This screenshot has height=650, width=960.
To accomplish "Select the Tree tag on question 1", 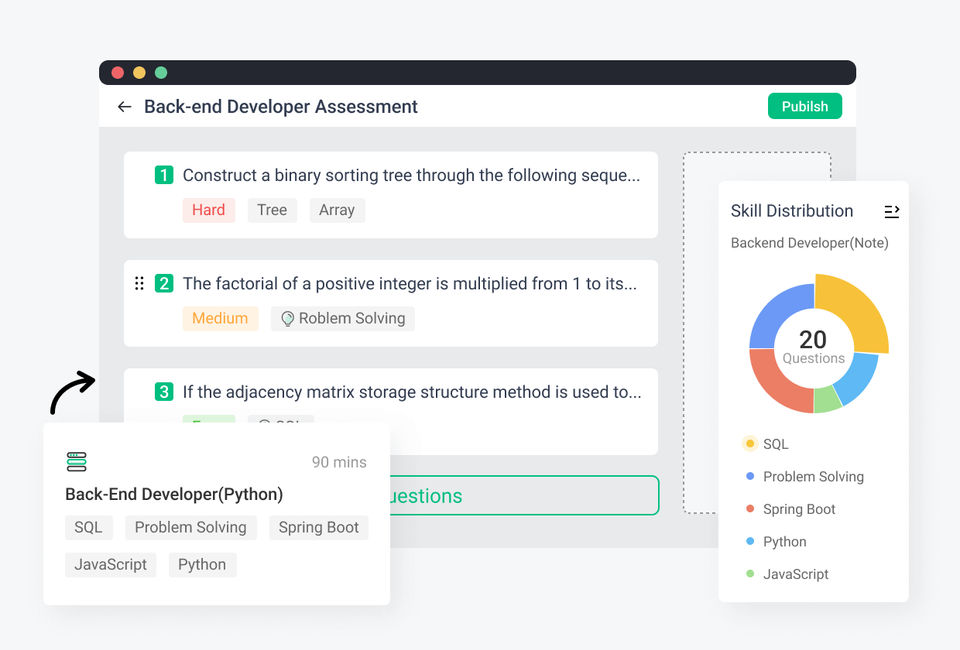I will point(272,210).
